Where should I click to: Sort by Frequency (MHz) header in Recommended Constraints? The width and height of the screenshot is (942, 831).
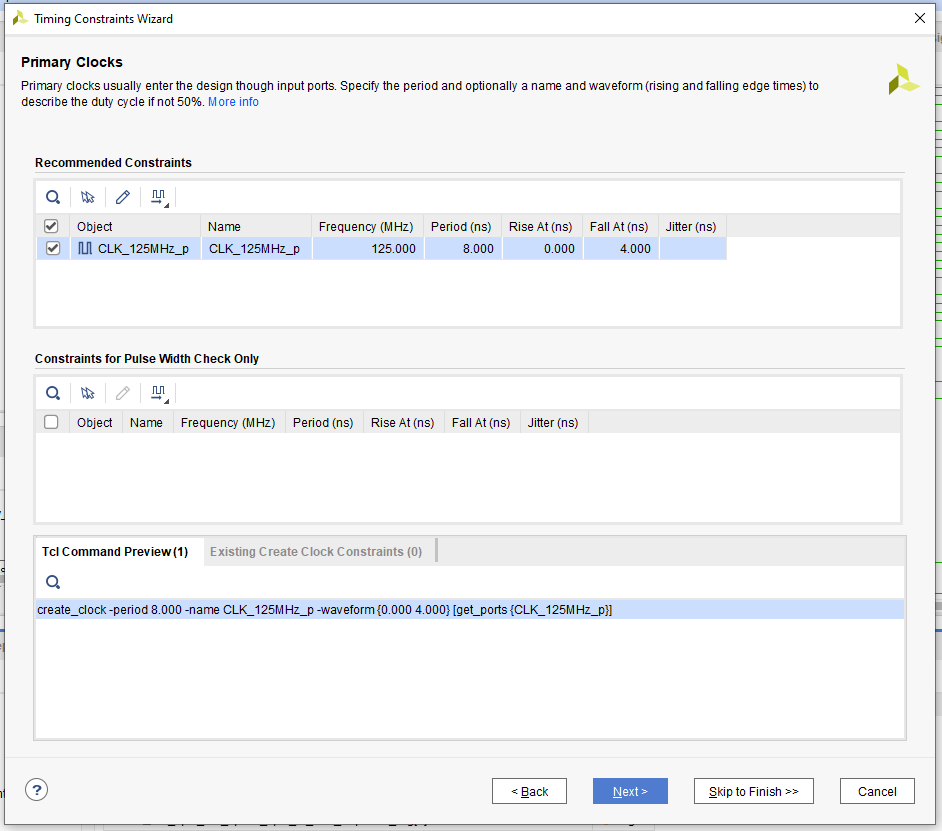tap(368, 227)
